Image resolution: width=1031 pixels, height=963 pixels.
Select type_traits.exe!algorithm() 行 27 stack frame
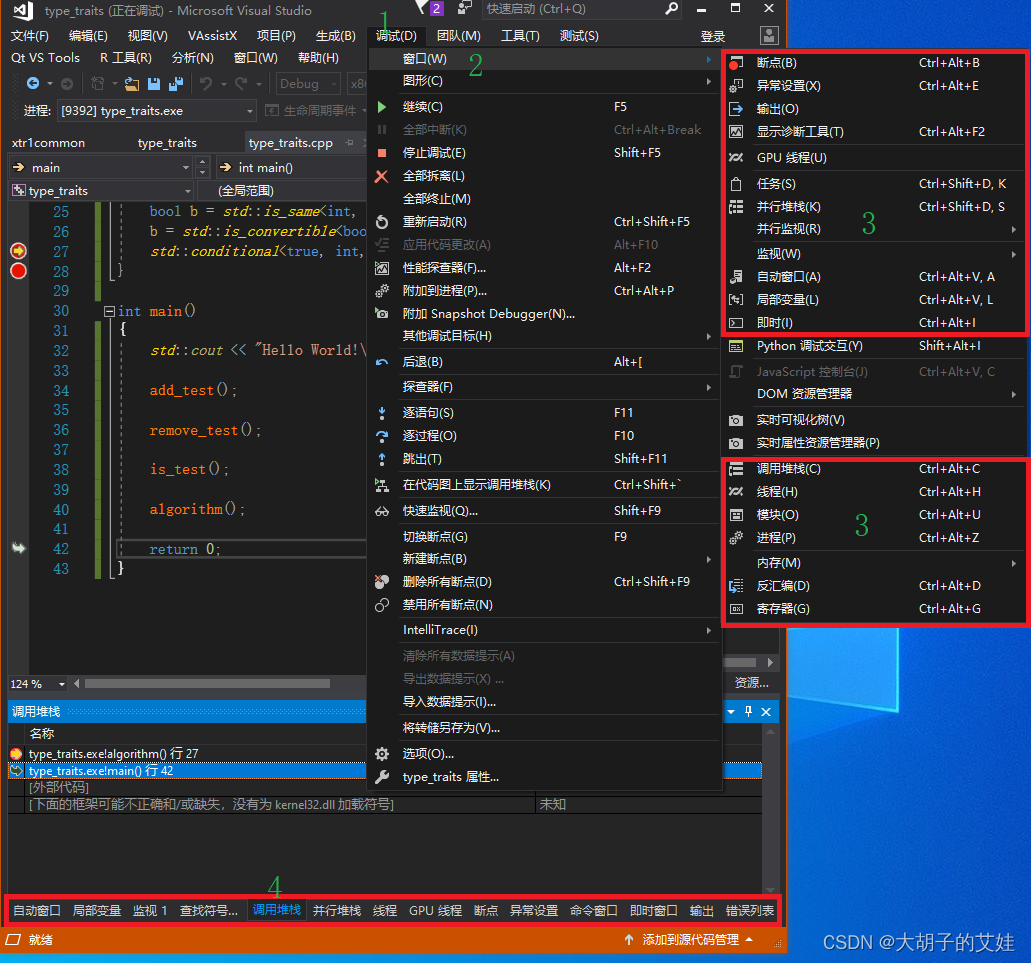coord(113,754)
